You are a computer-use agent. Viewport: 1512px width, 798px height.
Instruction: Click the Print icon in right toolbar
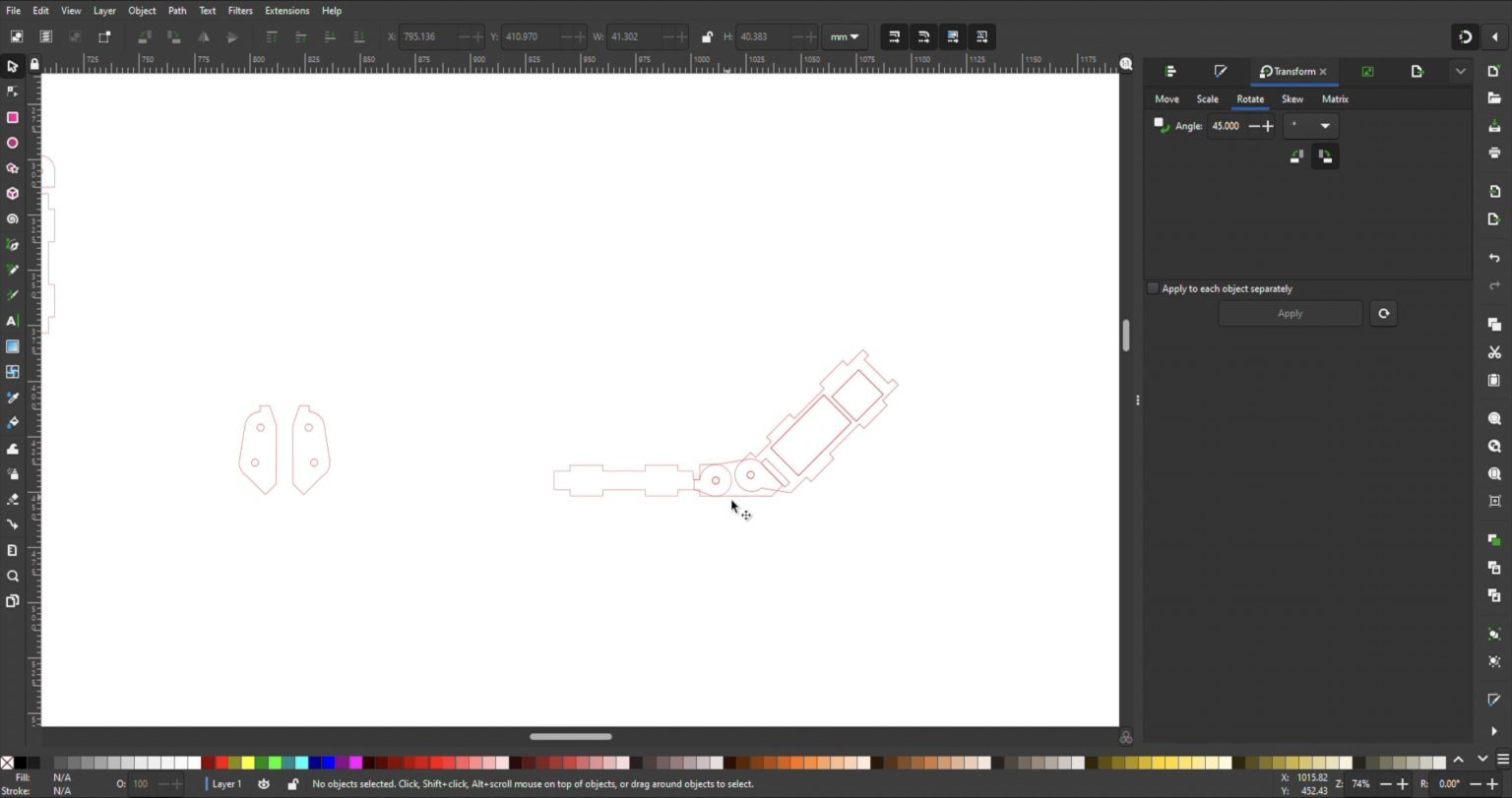[1493, 153]
